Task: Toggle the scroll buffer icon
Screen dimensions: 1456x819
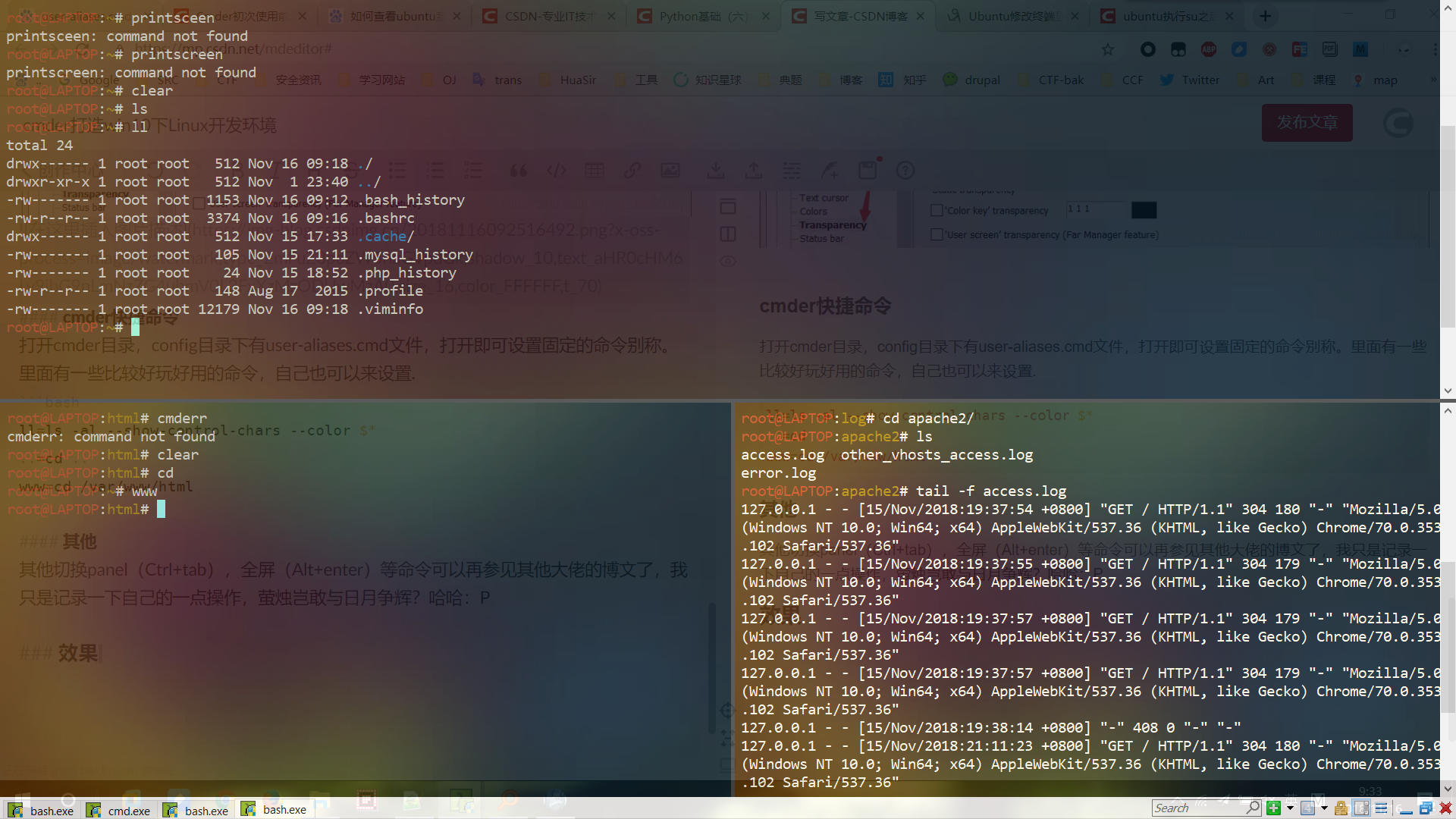Action: tap(1361, 808)
